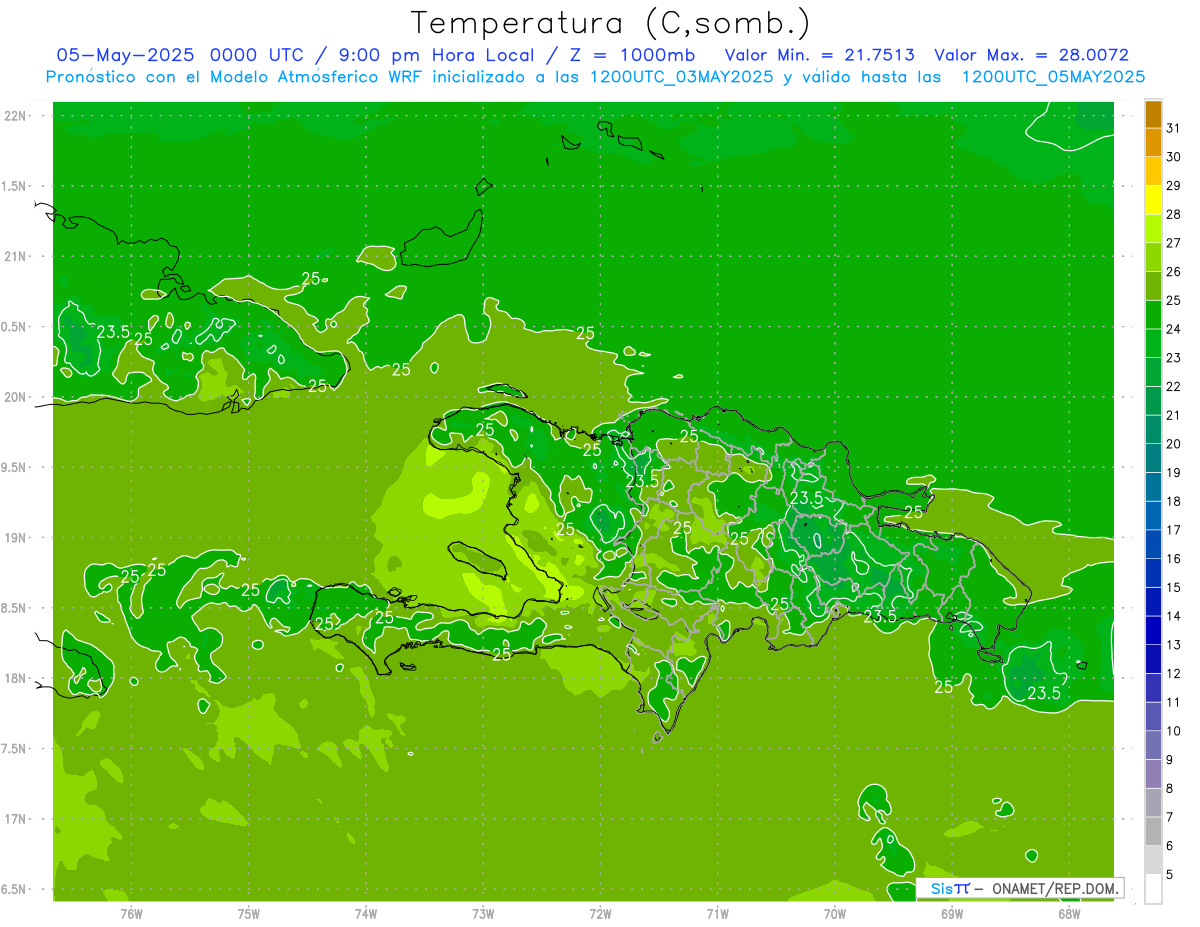Click the purple swatch between 8 and 9

click(x=1153, y=774)
